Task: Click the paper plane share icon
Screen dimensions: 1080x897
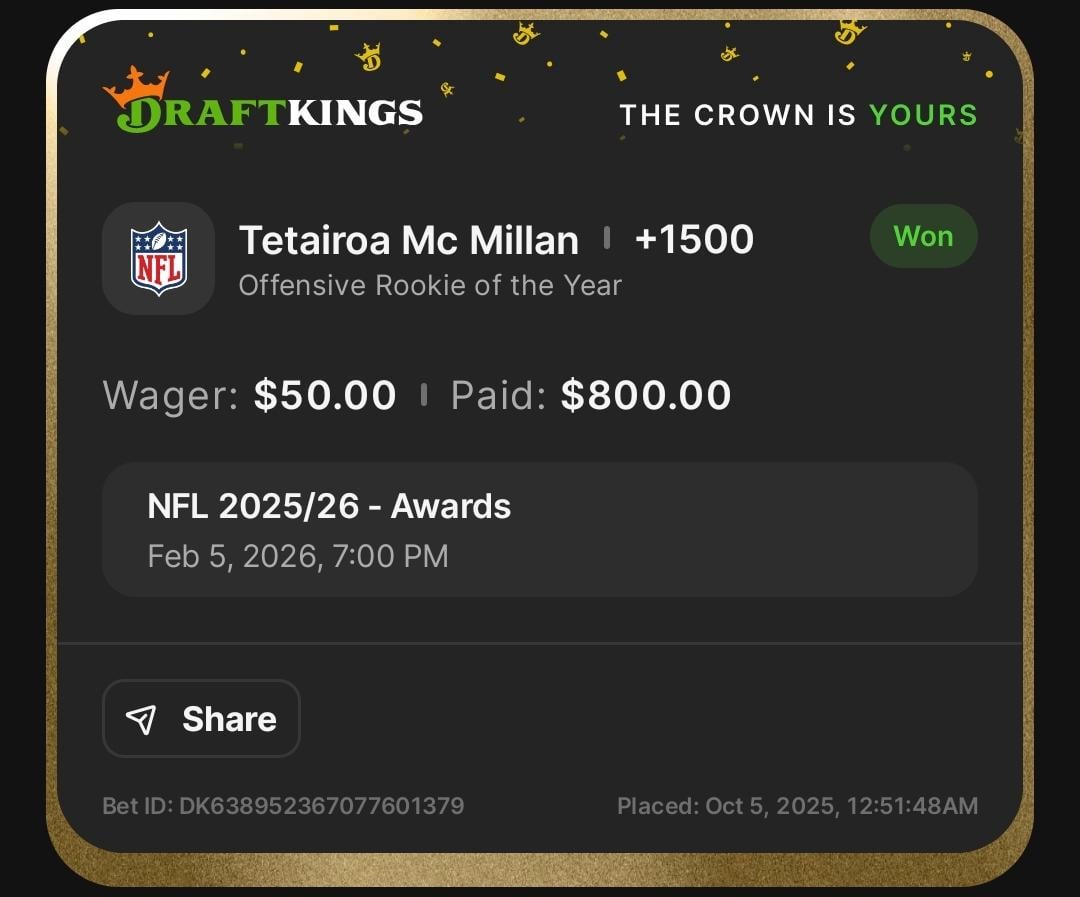Action: [x=143, y=718]
